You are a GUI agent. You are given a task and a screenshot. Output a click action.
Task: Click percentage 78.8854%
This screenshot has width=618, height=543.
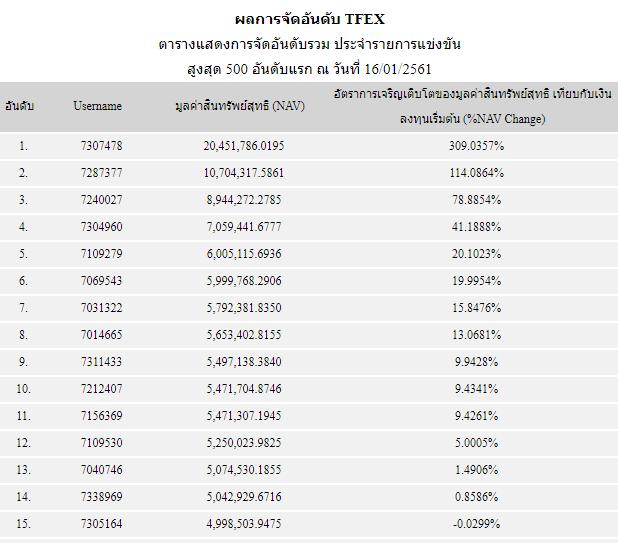(x=477, y=200)
